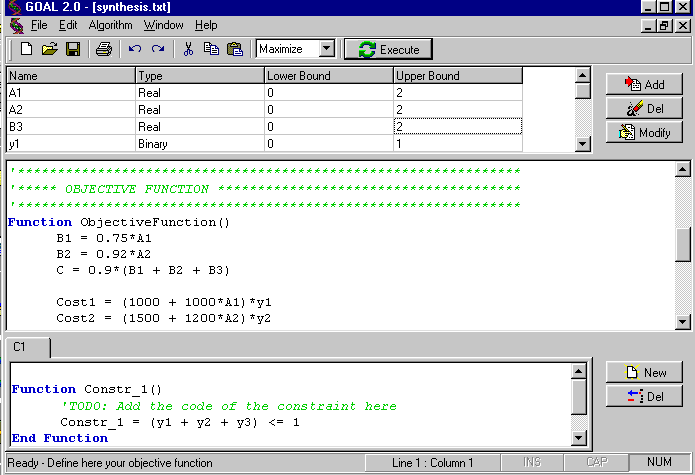Place cursor on the Function Constr_1() line
Screen dimensions: 695x475
(87, 389)
